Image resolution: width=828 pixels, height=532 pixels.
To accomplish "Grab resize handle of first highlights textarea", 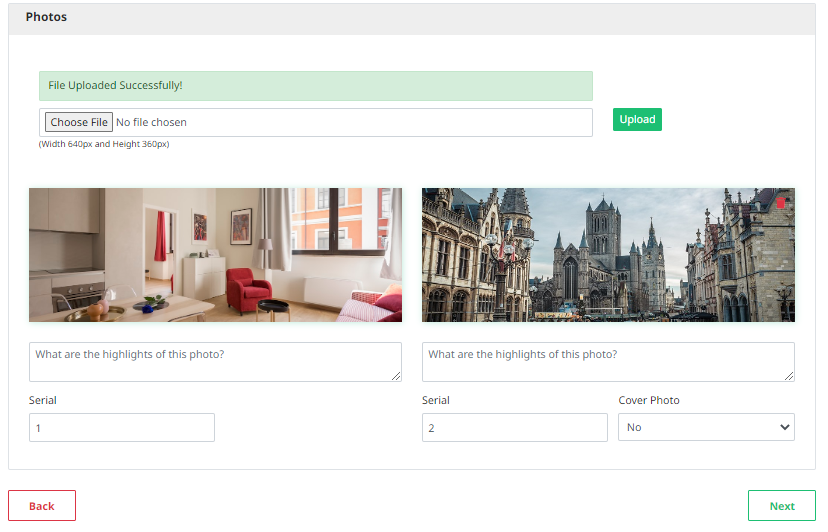I will pos(396,376).
